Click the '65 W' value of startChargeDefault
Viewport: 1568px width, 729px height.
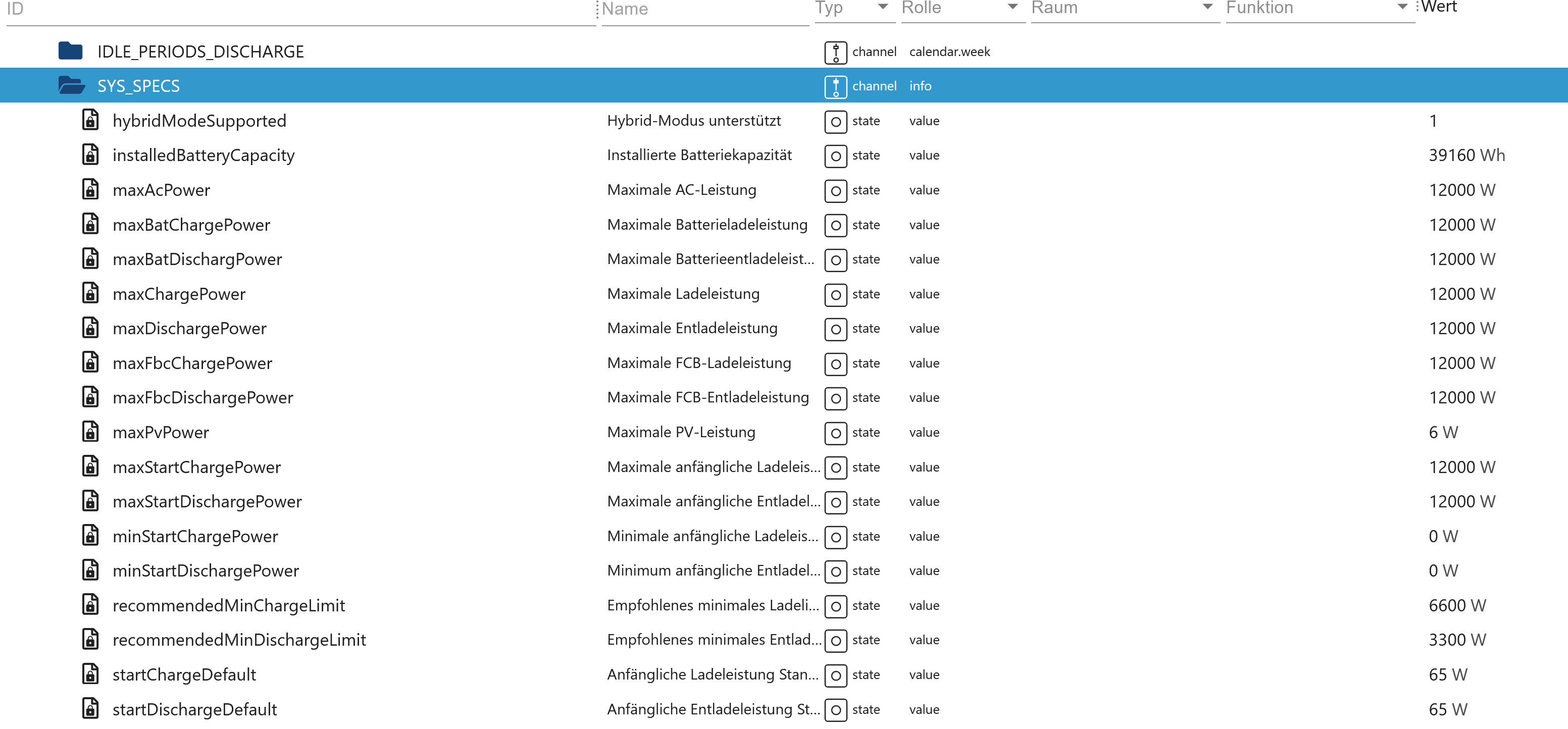(x=1448, y=674)
